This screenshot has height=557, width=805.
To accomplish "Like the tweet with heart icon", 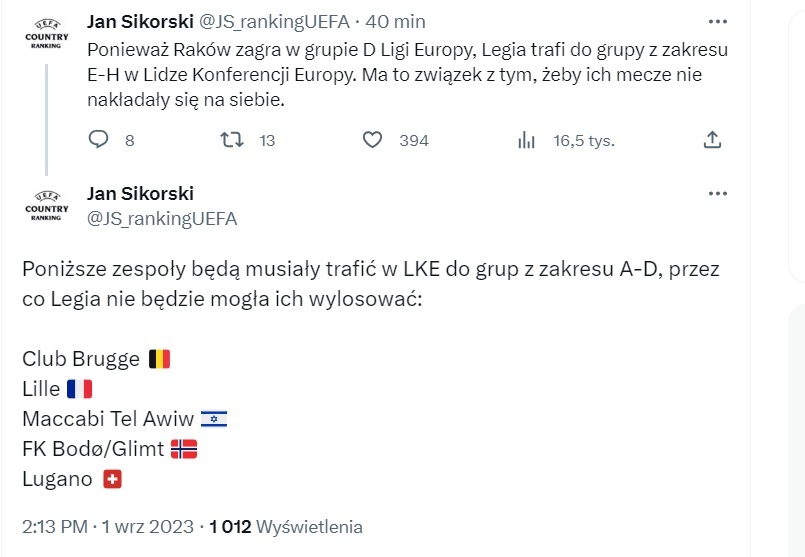I will coord(372,140).
